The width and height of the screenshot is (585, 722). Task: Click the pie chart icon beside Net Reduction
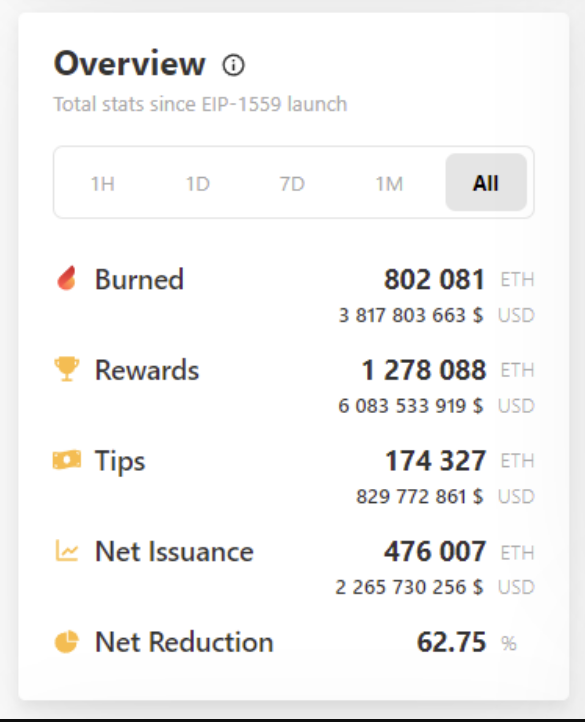click(x=67, y=641)
